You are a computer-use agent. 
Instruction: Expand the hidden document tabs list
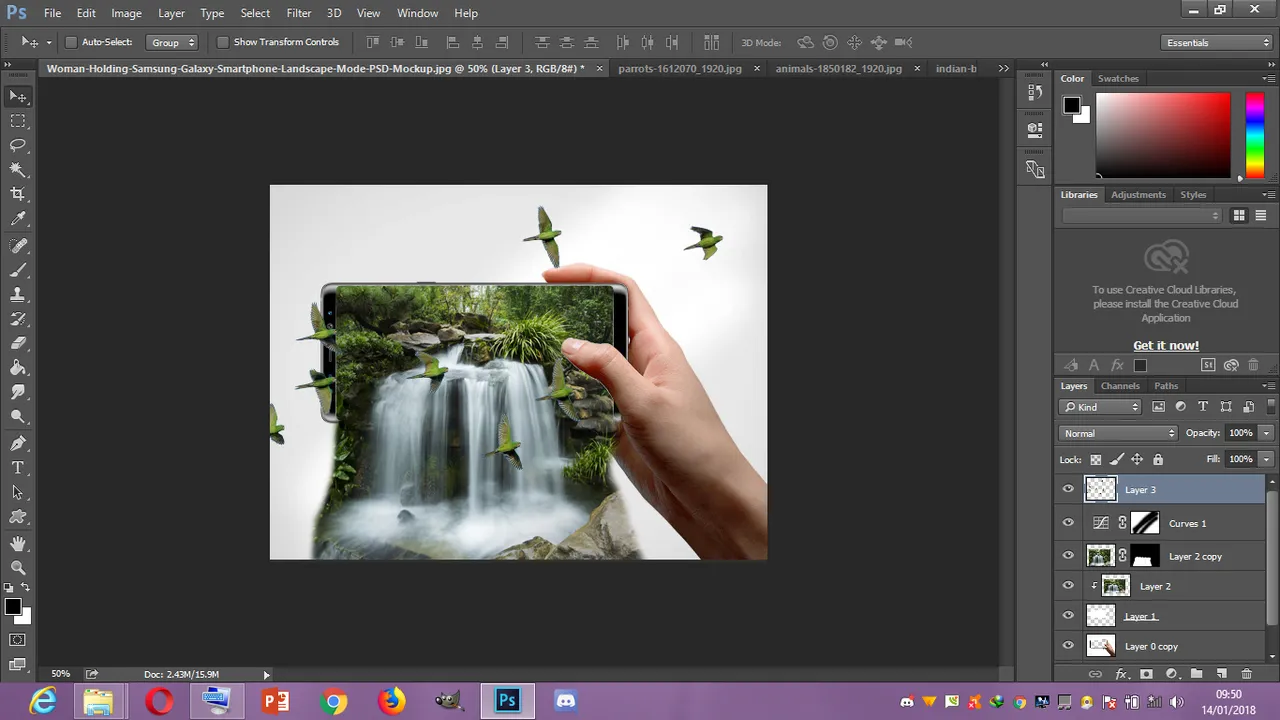tap(1003, 68)
